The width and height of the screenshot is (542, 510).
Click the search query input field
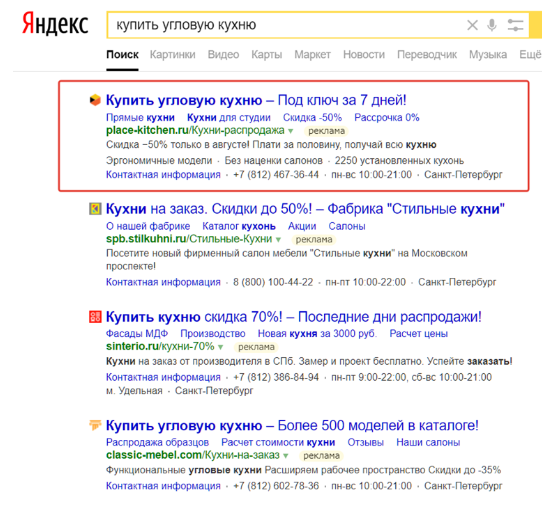pyautogui.click(x=287, y=25)
